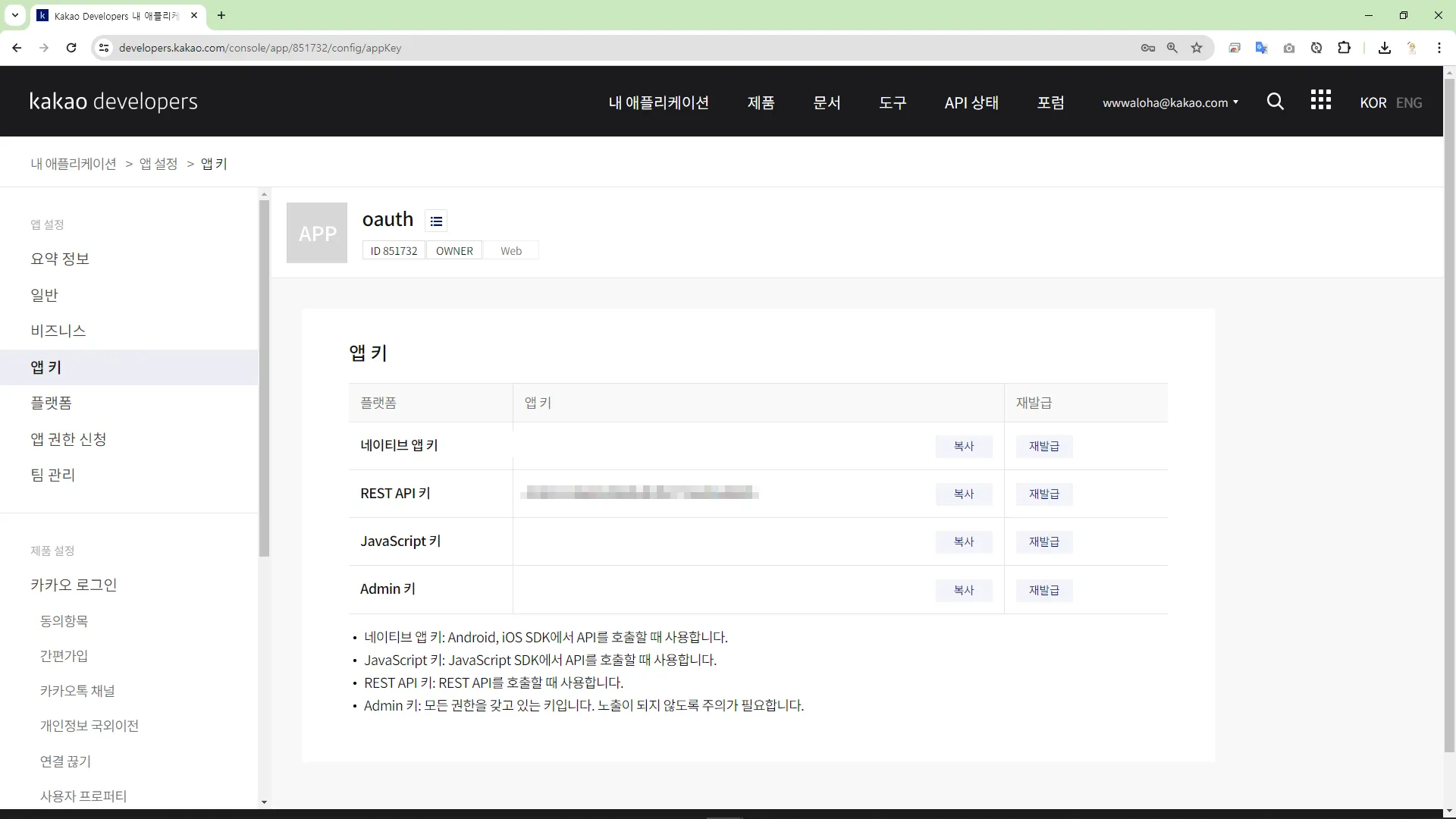Viewport: 1456px width, 819px height.
Task: Open the browser extensions puzzle icon
Action: click(x=1344, y=48)
